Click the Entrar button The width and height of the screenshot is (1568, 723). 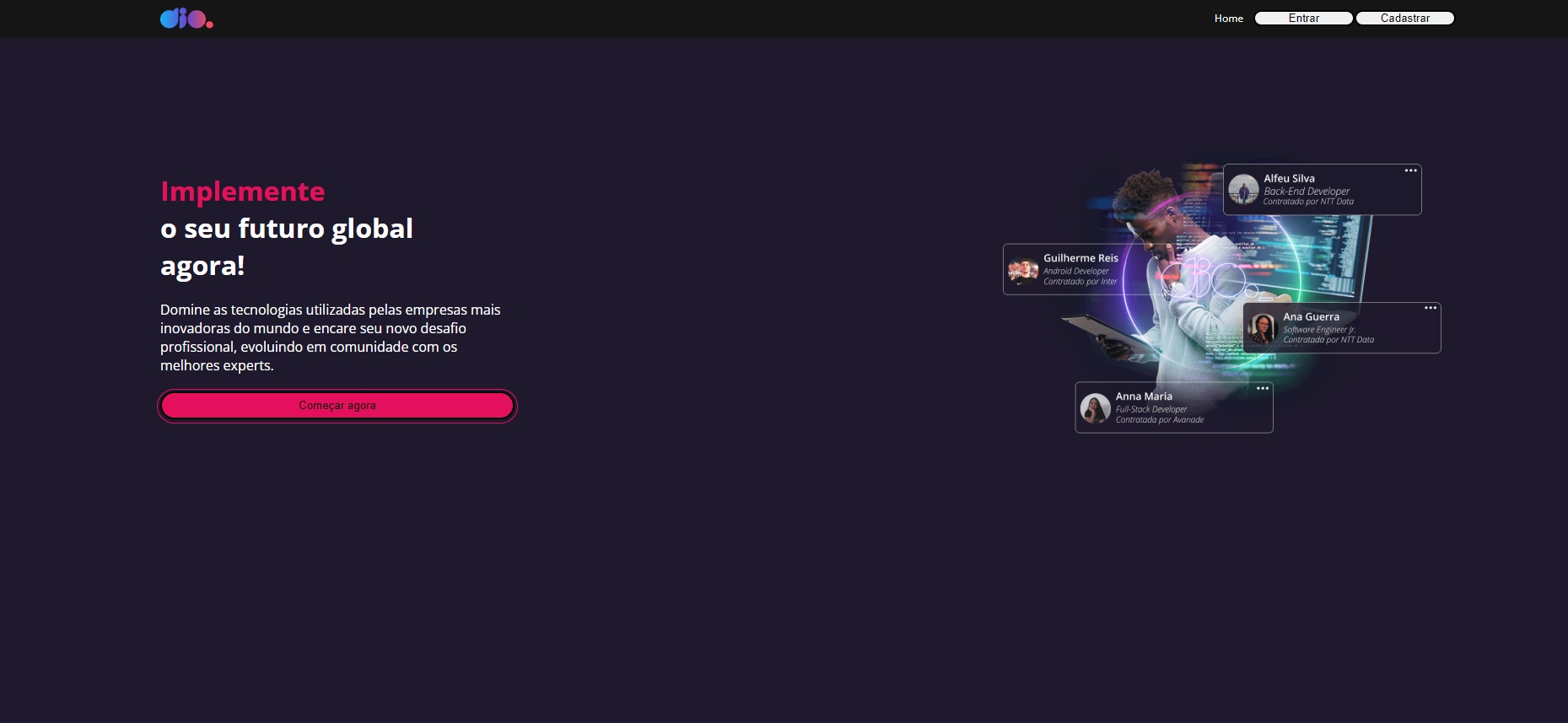[1303, 18]
